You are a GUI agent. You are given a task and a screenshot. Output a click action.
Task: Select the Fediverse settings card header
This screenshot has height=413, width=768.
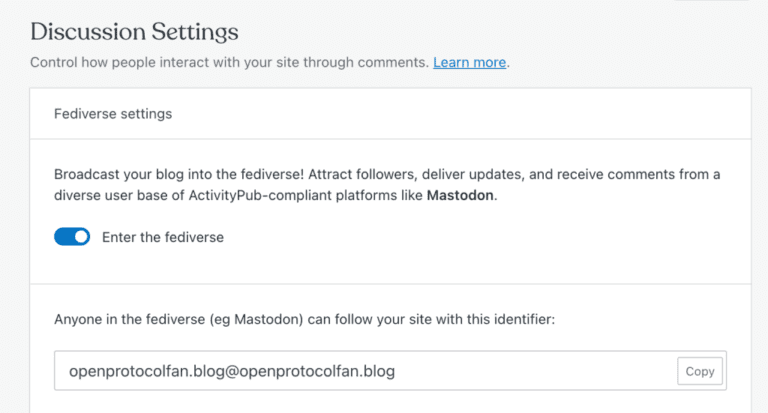coord(113,114)
